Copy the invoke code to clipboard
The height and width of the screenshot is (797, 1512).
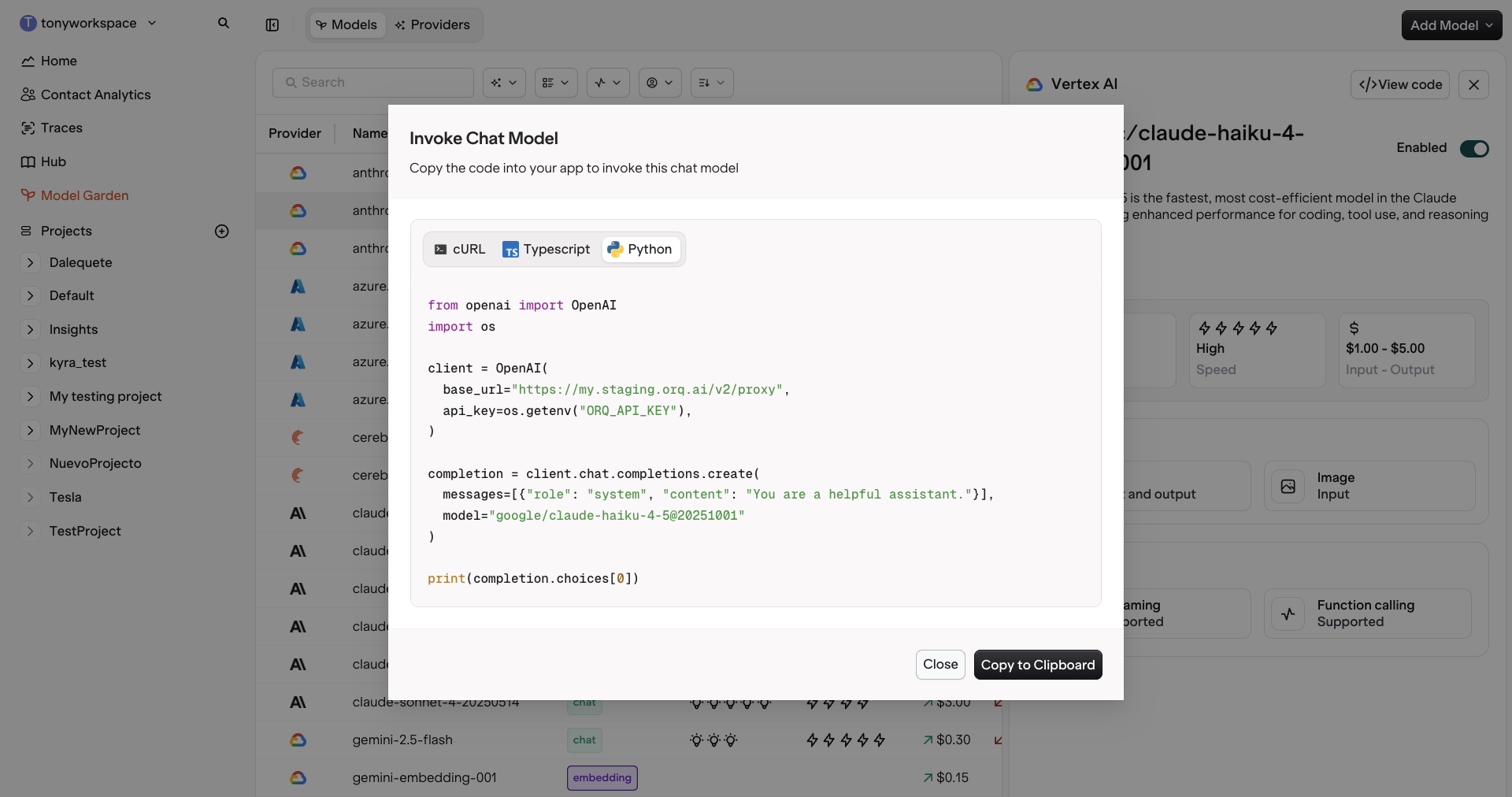pos(1038,664)
